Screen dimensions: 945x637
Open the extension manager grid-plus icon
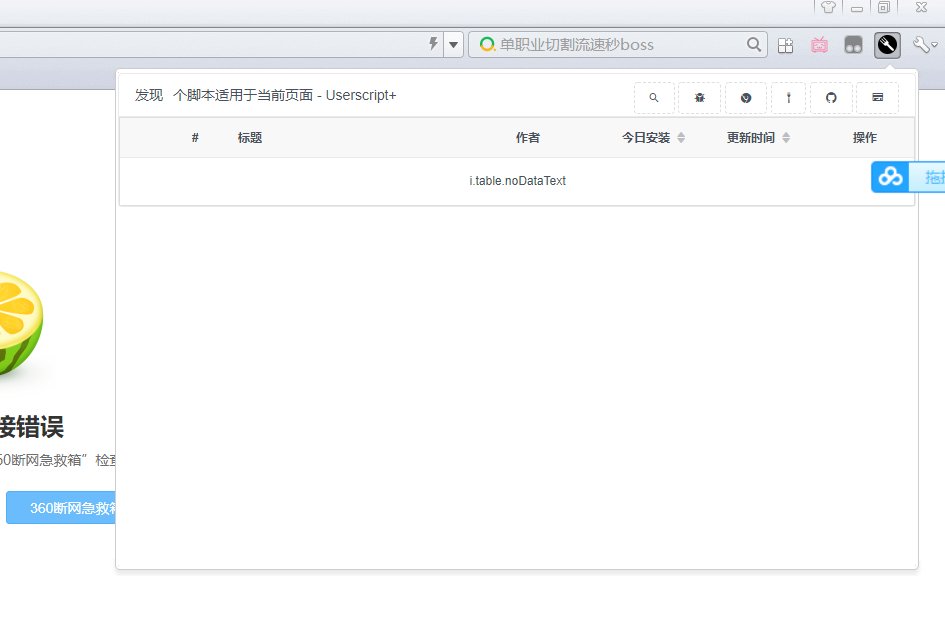pyautogui.click(x=785, y=45)
